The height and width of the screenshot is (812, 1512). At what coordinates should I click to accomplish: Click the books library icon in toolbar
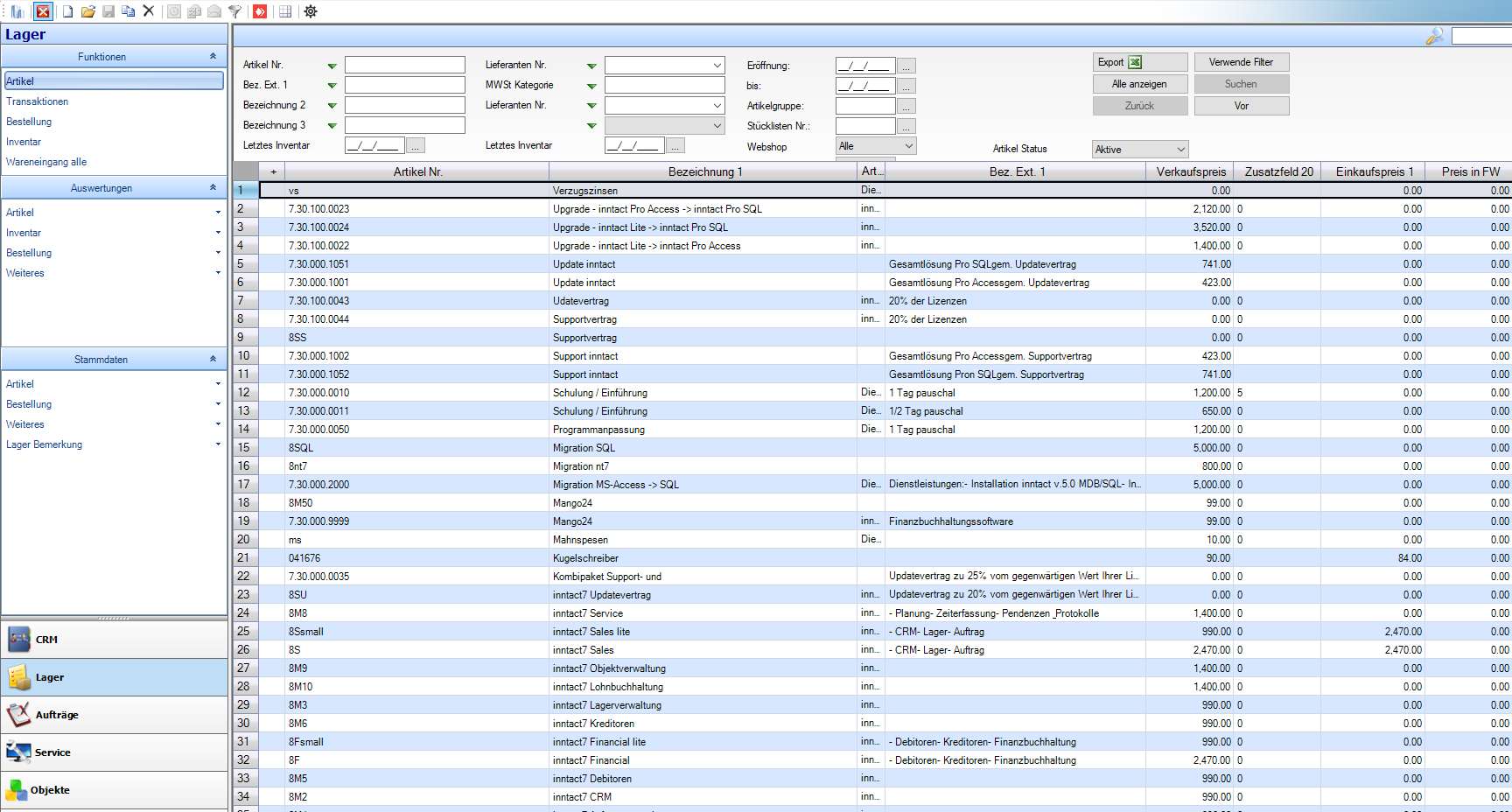pyautogui.click(x=17, y=11)
